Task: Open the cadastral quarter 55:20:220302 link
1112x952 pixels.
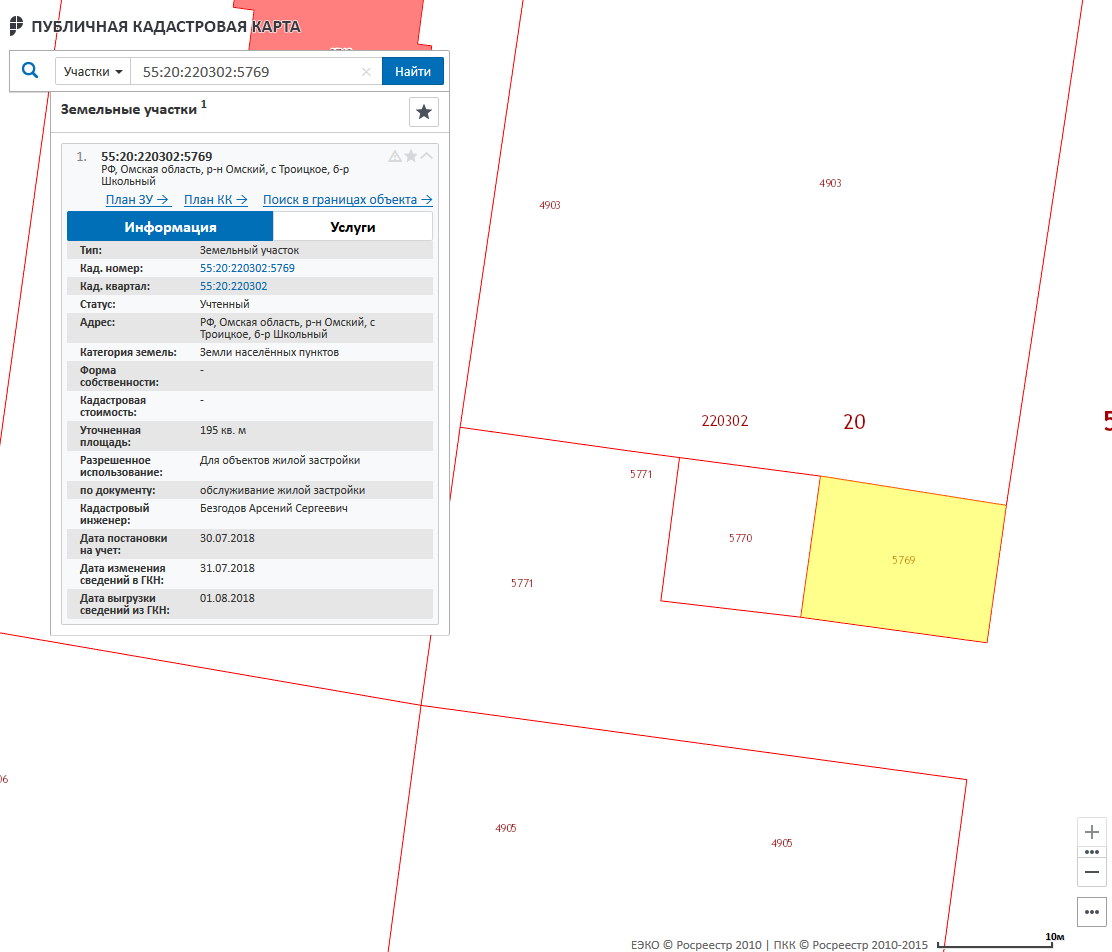Action: (x=234, y=286)
